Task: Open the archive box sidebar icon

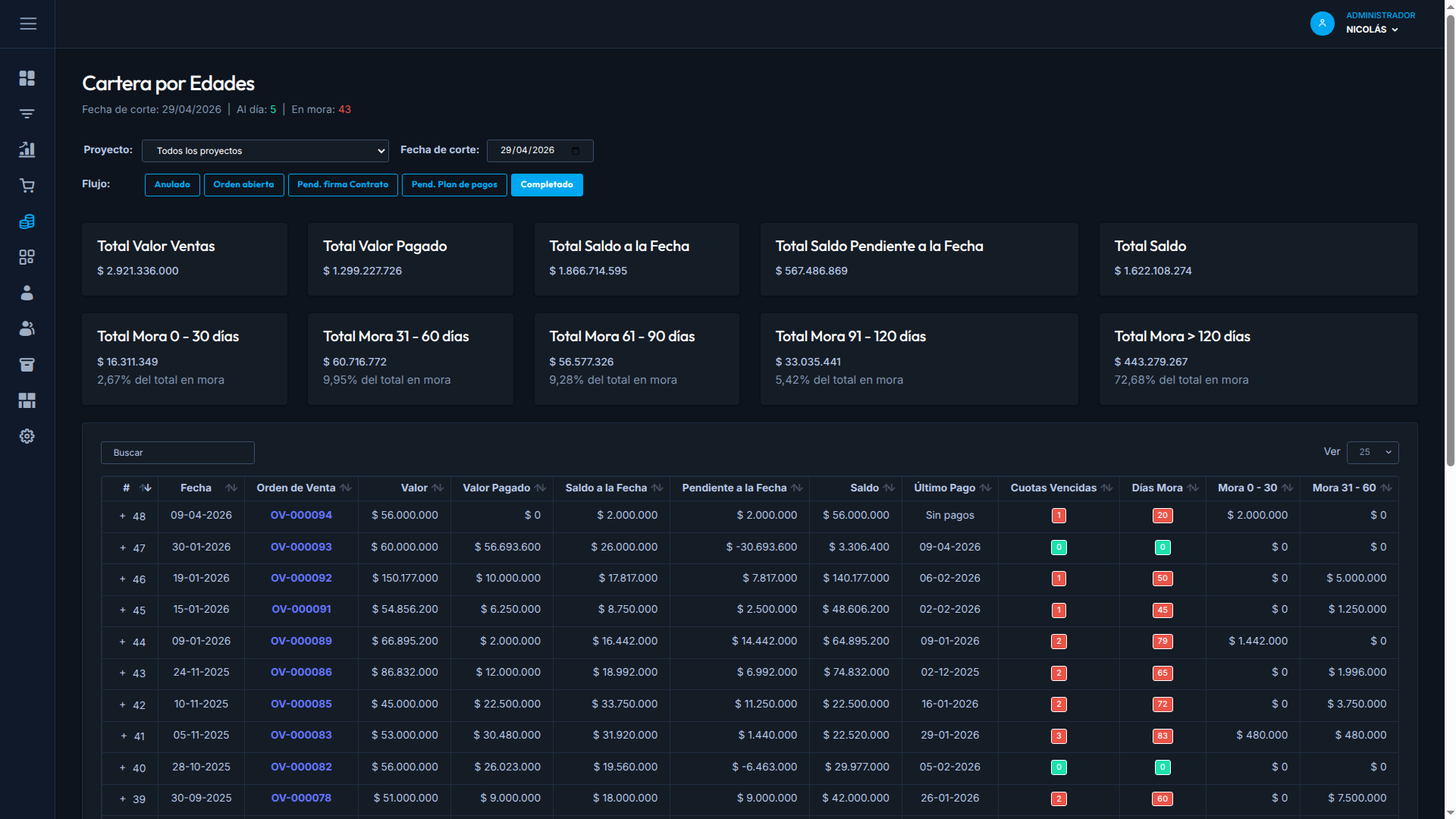Action: (27, 365)
